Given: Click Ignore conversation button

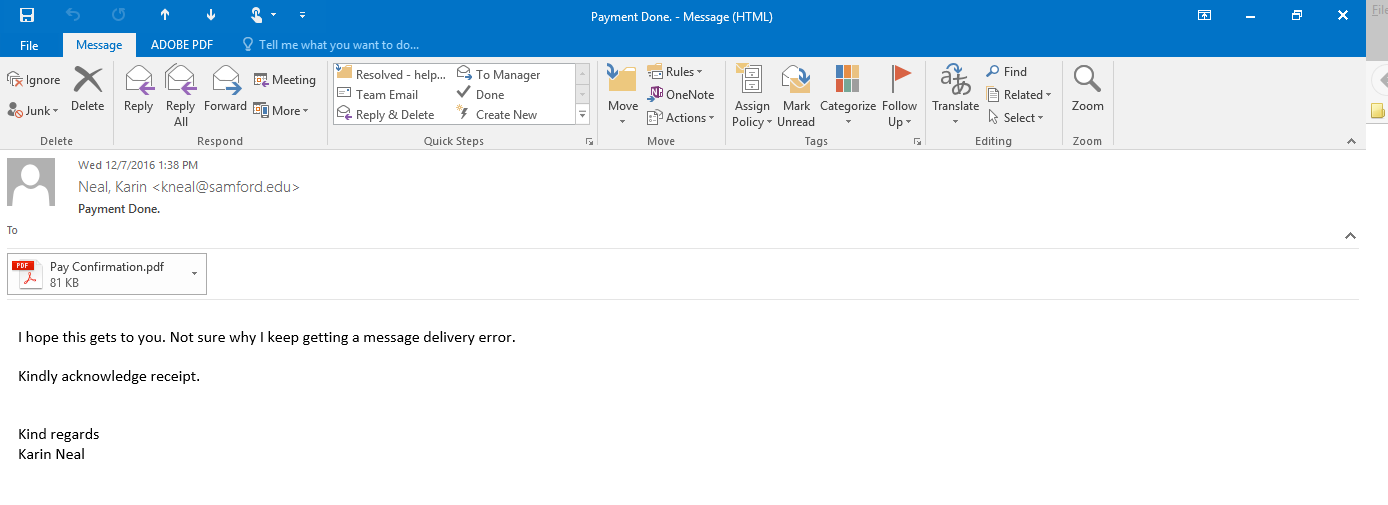Looking at the screenshot, I should pos(34,80).
